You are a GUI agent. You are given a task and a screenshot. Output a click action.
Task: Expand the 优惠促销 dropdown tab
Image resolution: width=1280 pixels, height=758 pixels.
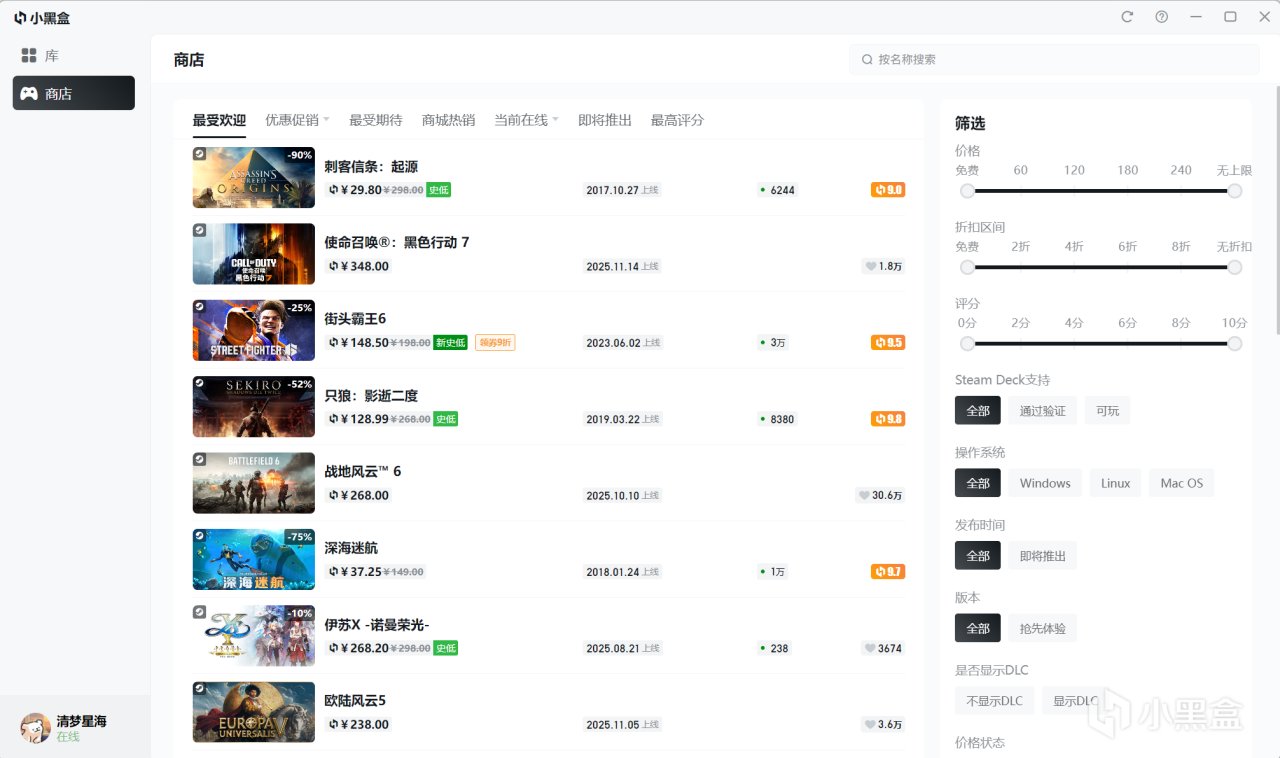click(x=297, y=120)
